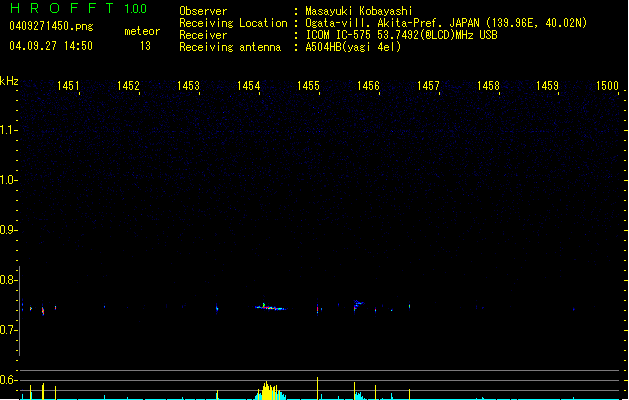
Task: Click the Receiving antenna label
Action: tap(230, 47)
